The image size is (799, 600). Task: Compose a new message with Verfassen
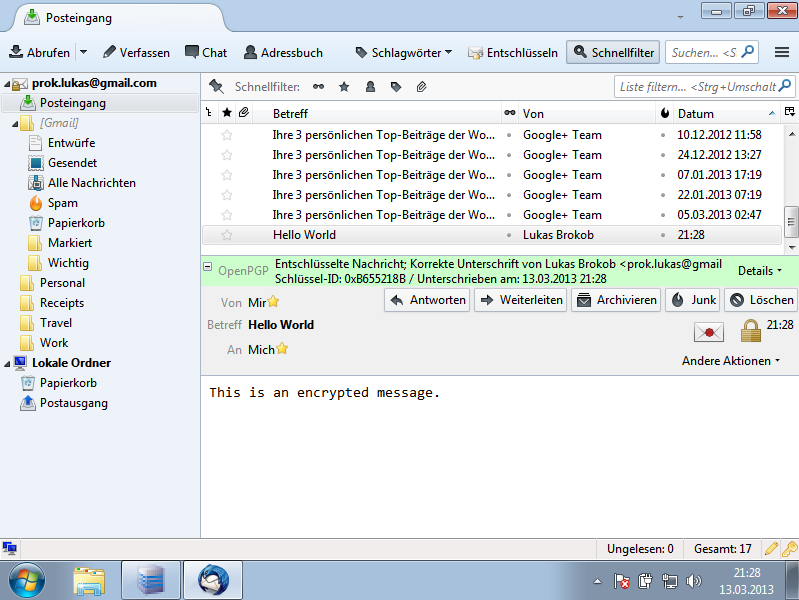(136, 53)
